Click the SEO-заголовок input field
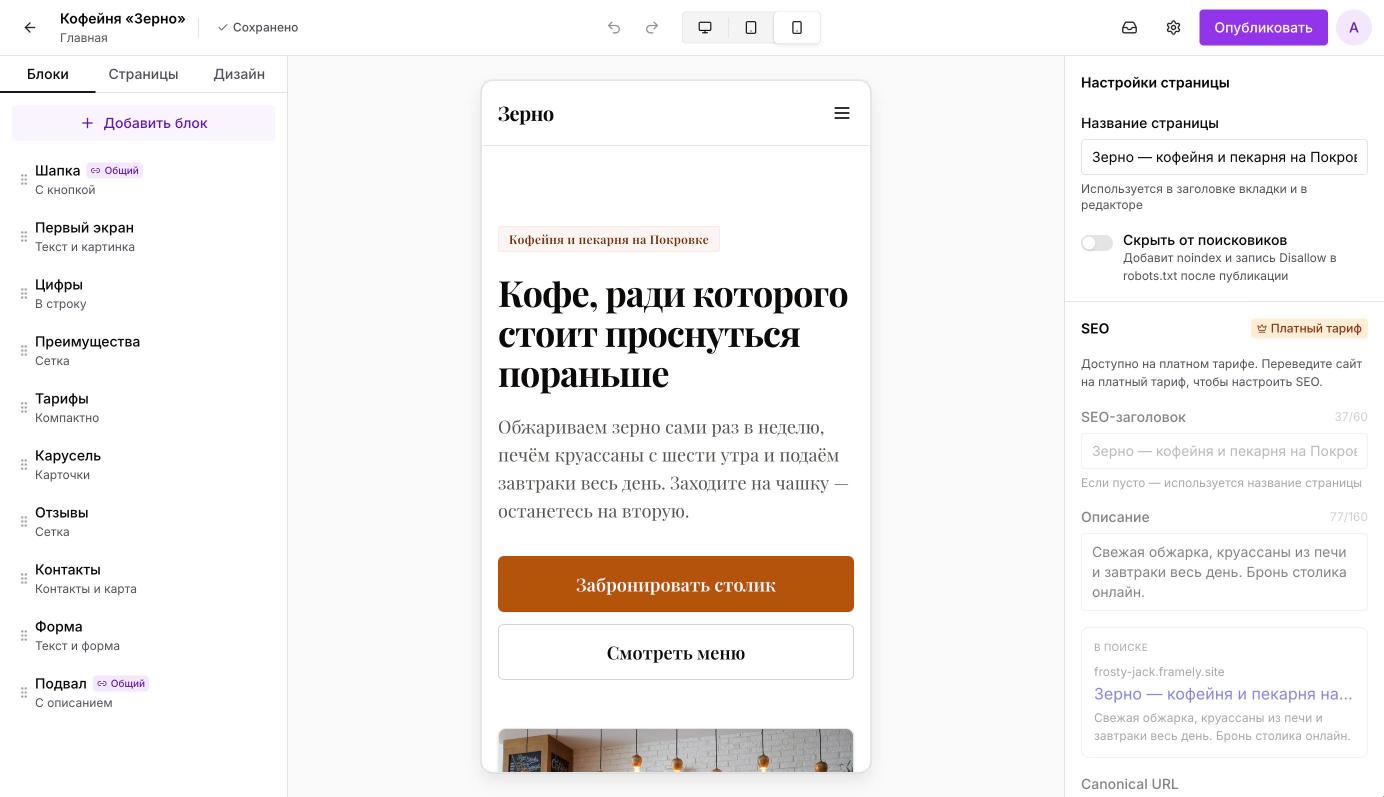1384x797 pixels. 1224,451
